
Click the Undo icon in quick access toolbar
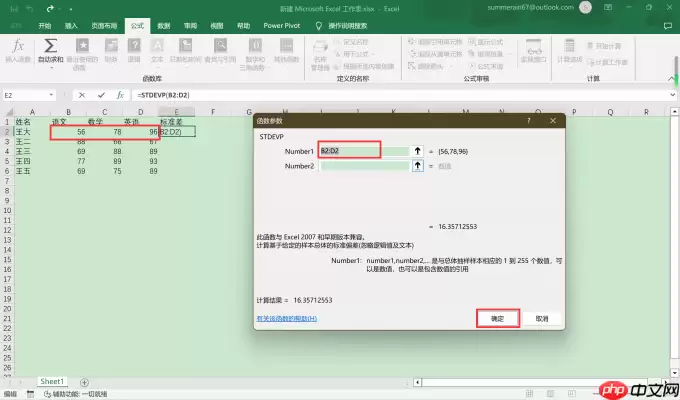[29, 8]
